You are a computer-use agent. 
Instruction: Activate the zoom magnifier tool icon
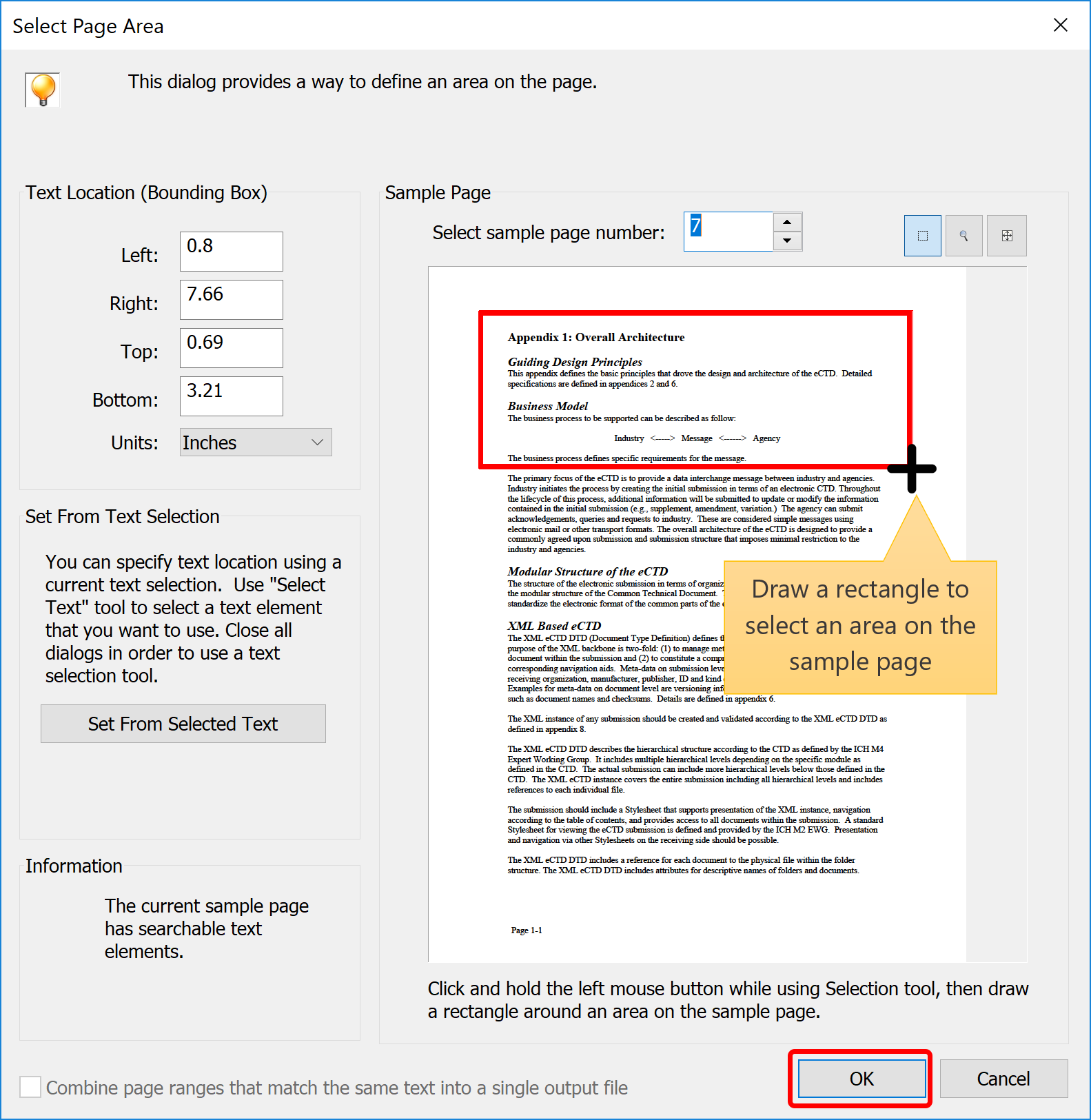point(963,236)
